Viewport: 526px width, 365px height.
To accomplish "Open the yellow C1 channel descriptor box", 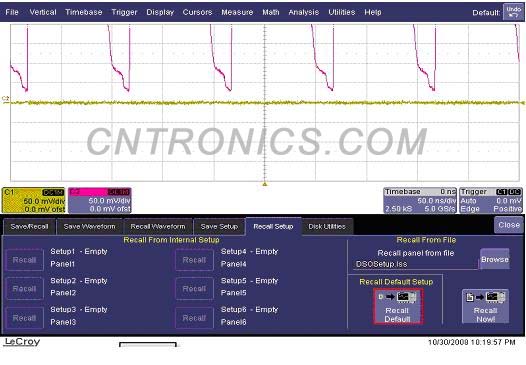I will tap(33, 200).
